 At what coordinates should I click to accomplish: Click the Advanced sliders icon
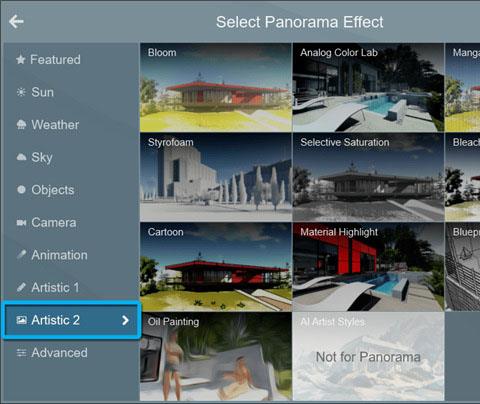click(21, 352)
